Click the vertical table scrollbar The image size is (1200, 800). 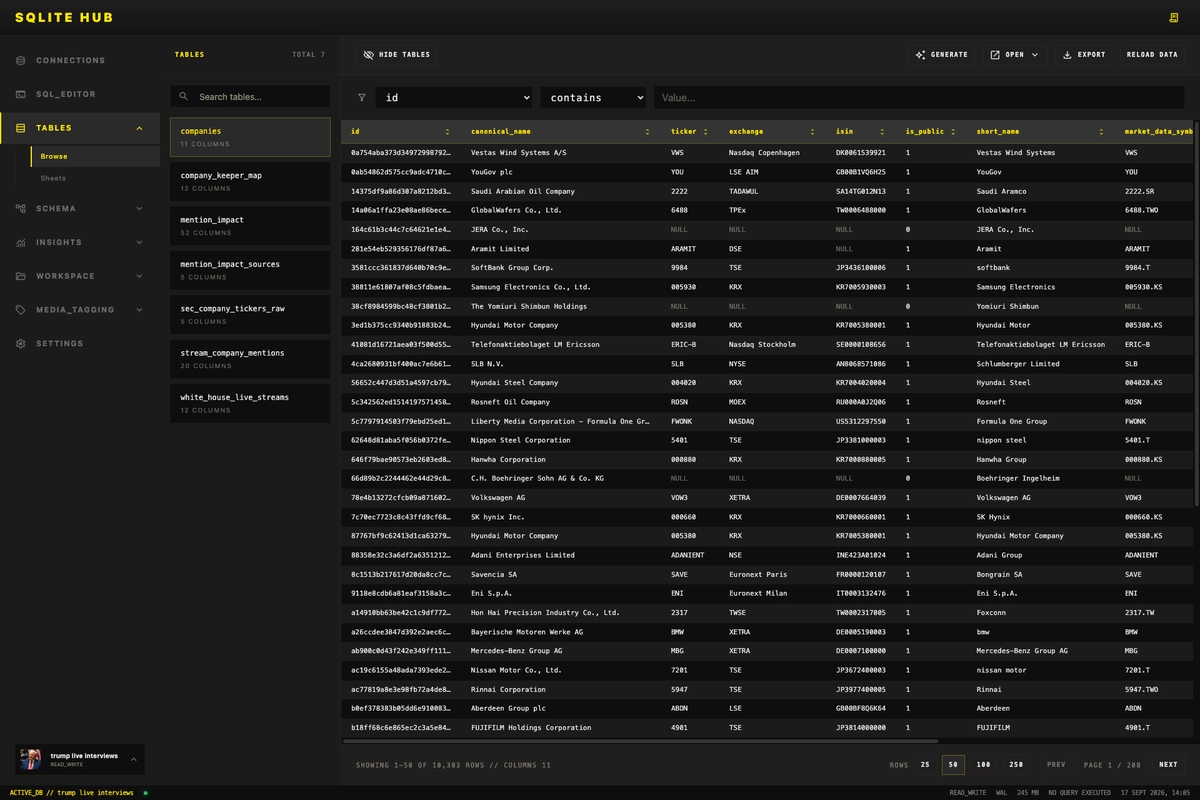pyautogui.click(x=1196, y=315)
